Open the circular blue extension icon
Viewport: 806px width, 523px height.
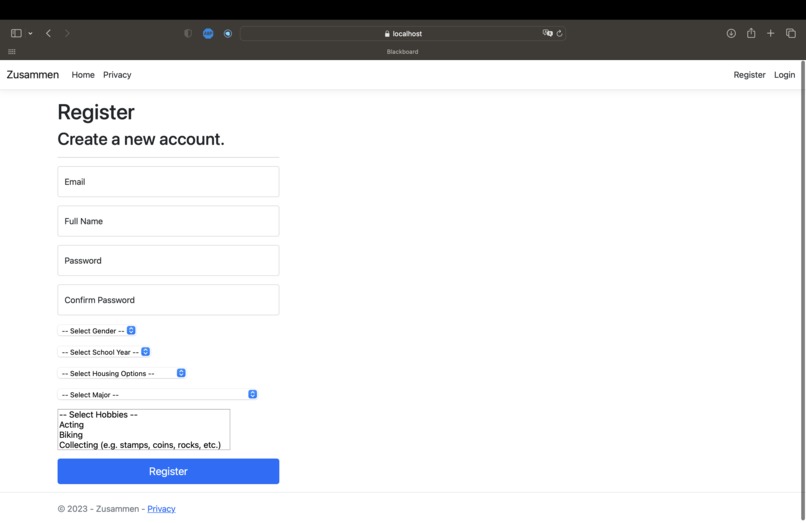(x=228, y=33)
